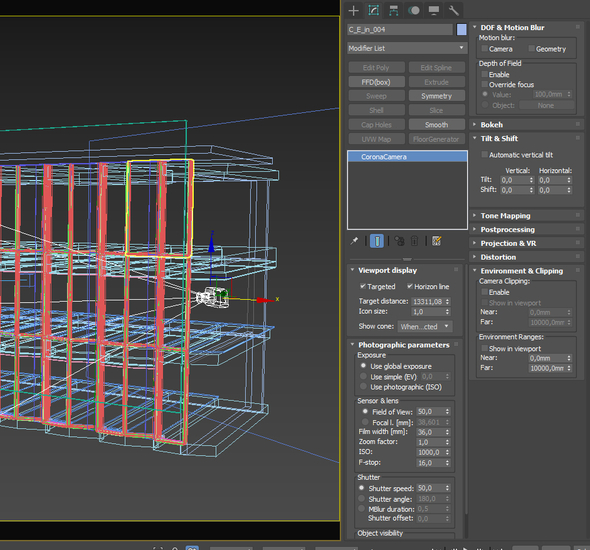Viewport: 590px width, 550px height.
Task: Enable Automatic vertical tilt
Action: point(485,155)
